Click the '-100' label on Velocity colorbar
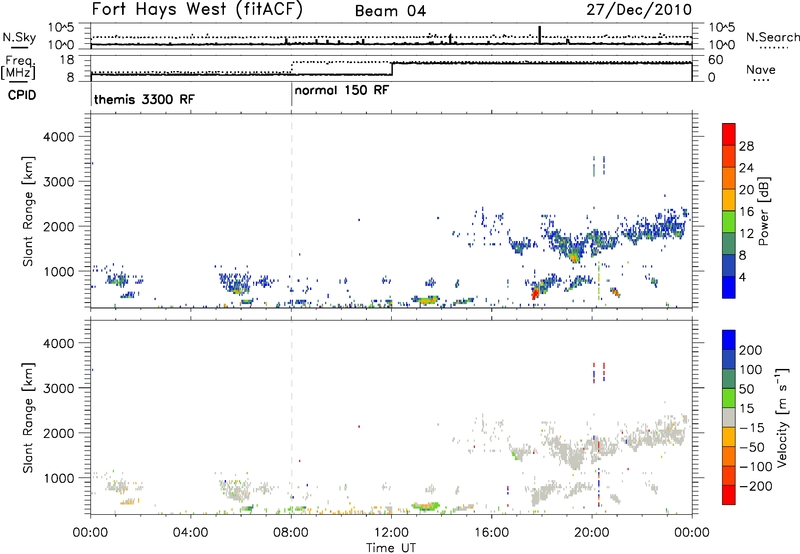This screenshot has width=800, height=554. (756, 467)
